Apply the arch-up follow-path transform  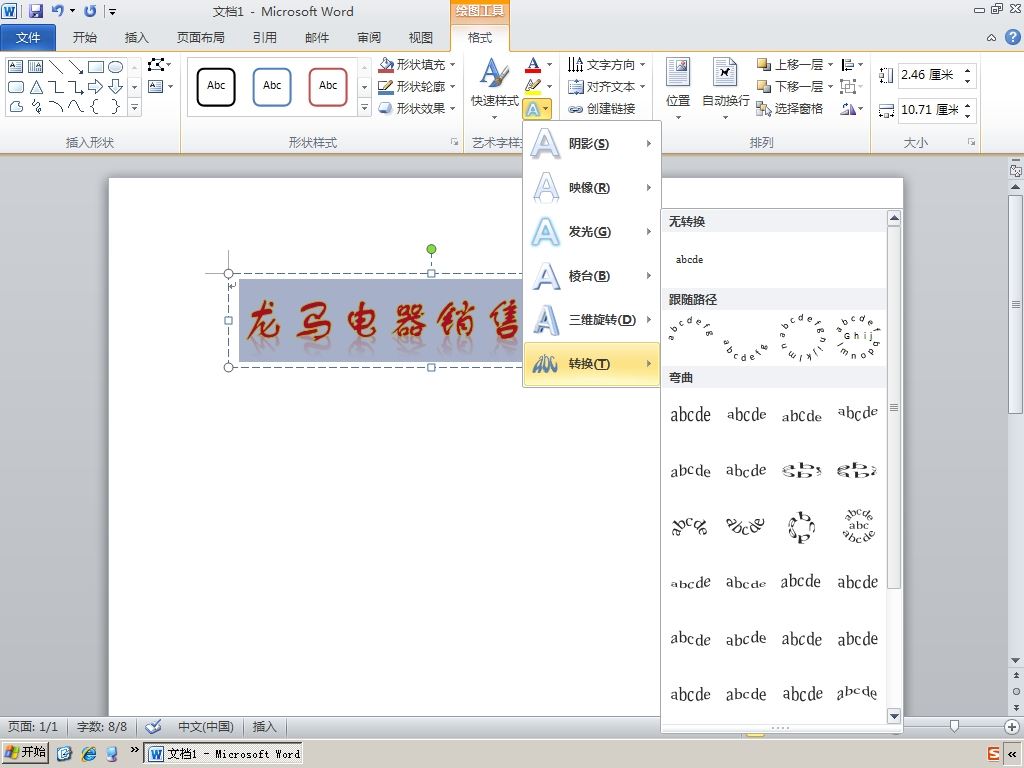(x=690, y=338)
